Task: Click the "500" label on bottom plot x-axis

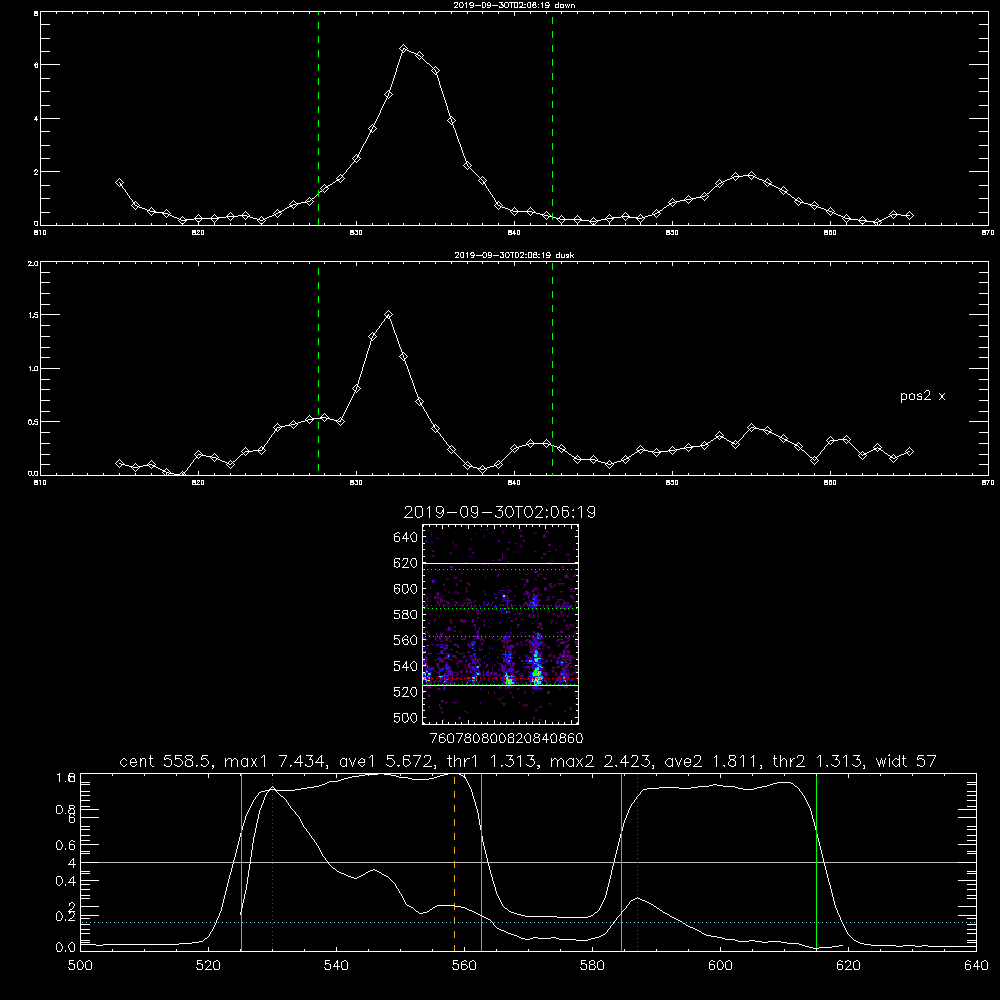Action: (80, 966)
